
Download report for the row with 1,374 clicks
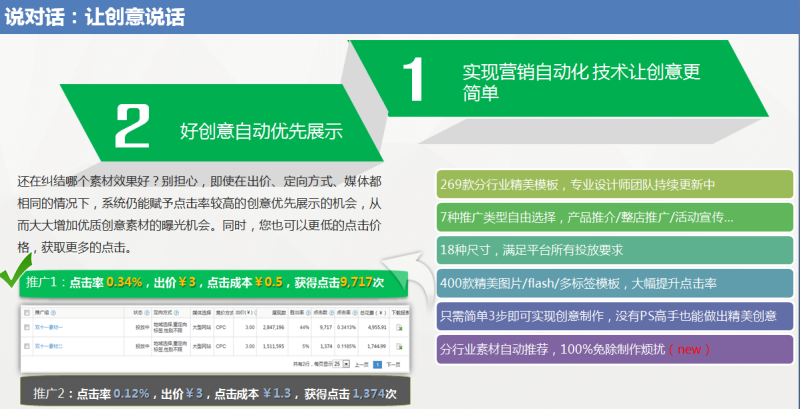(x=399, y=346)
